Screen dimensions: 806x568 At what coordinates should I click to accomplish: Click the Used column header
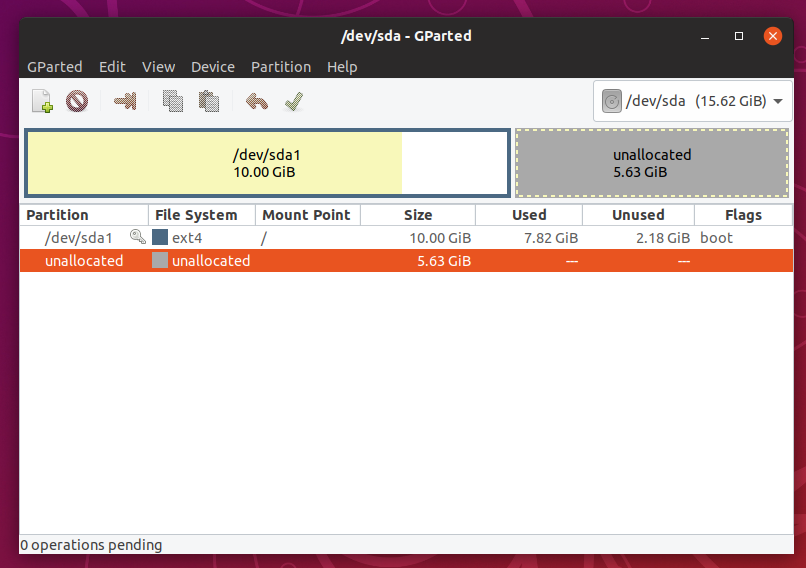528,215
